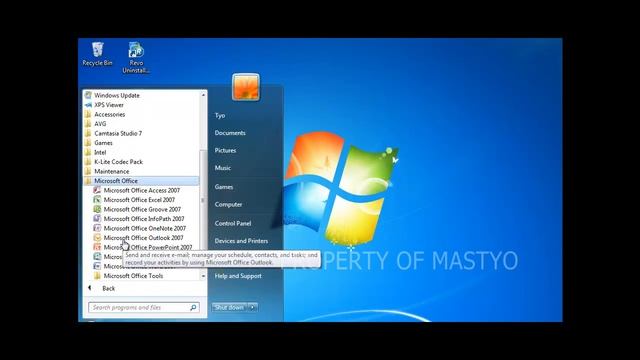Launch Microsoft Office Excel 2007 text entry
Image resolution: width=640 pixels, height=360 pixels.
coord(139,200)
